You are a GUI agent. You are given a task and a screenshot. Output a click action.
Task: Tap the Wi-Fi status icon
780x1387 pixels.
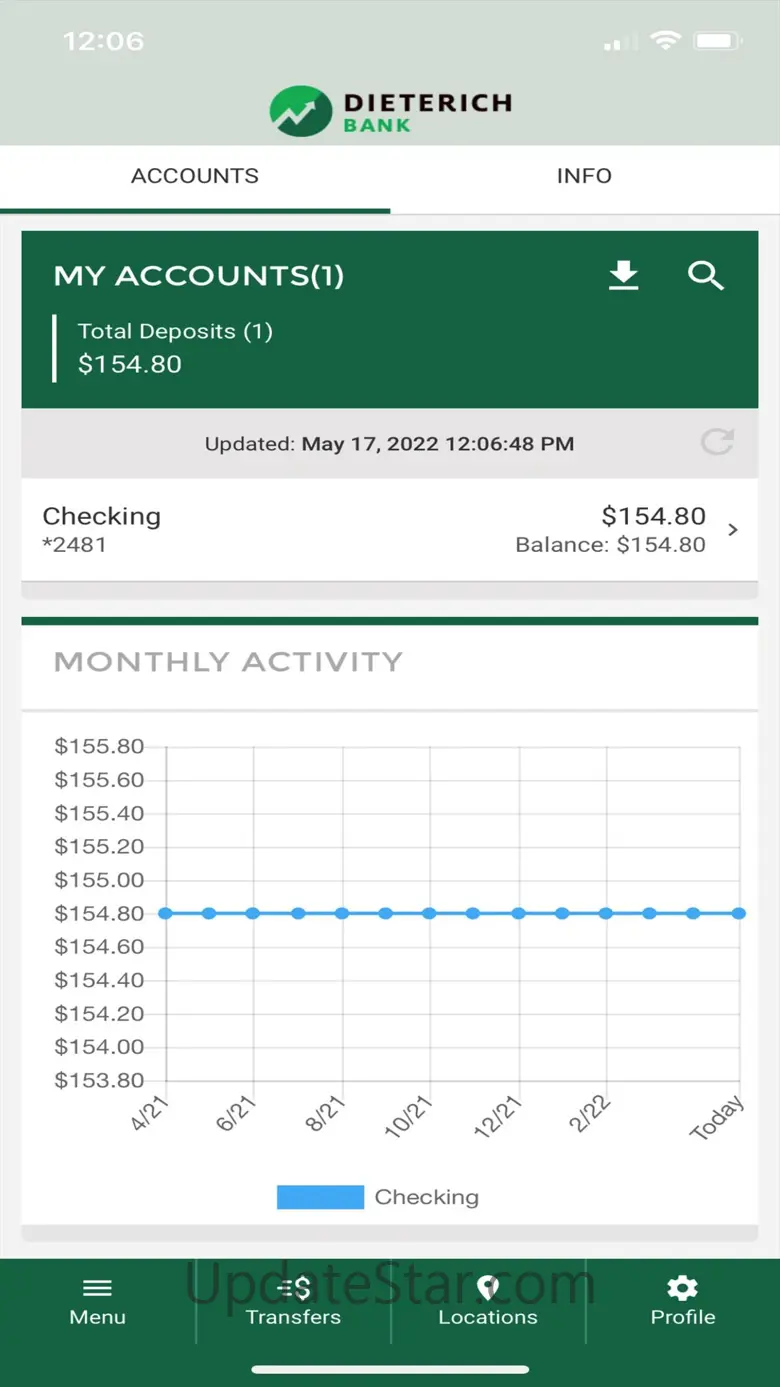664,41
